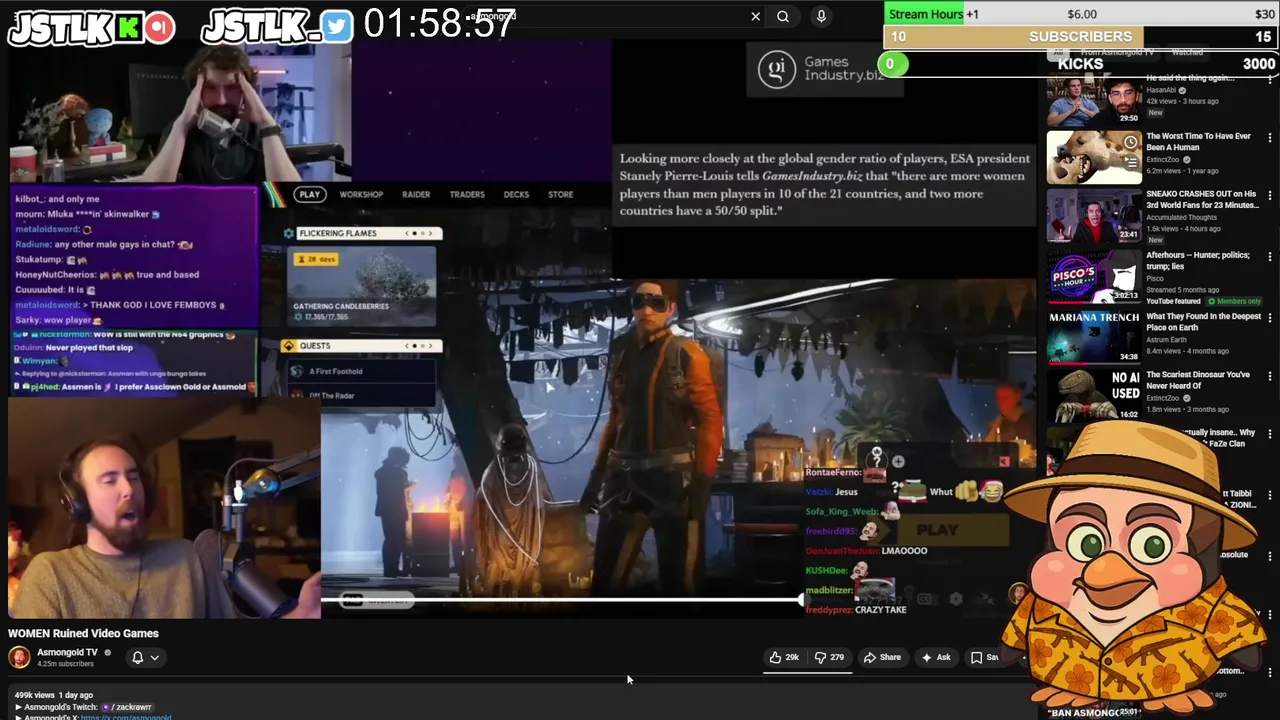The width and height of the screenshot is (1280, 720).
Task: Click the GamesIndustry.biz logo
Action: (823, 69)
